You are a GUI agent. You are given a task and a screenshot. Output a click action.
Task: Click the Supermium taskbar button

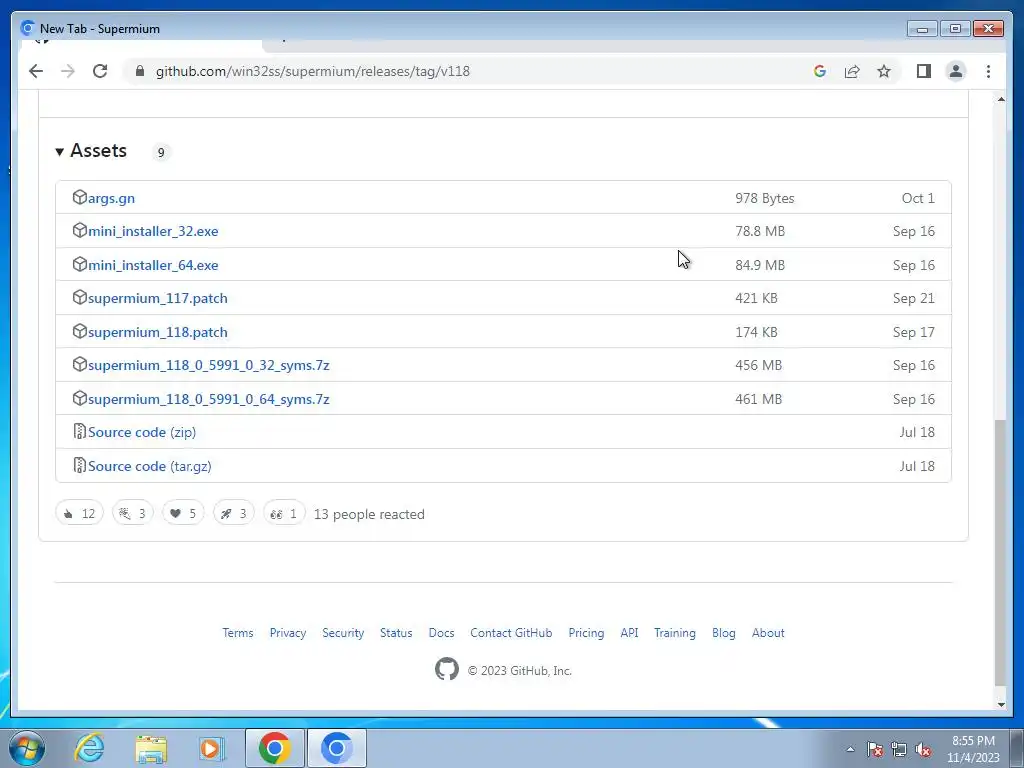336,748
